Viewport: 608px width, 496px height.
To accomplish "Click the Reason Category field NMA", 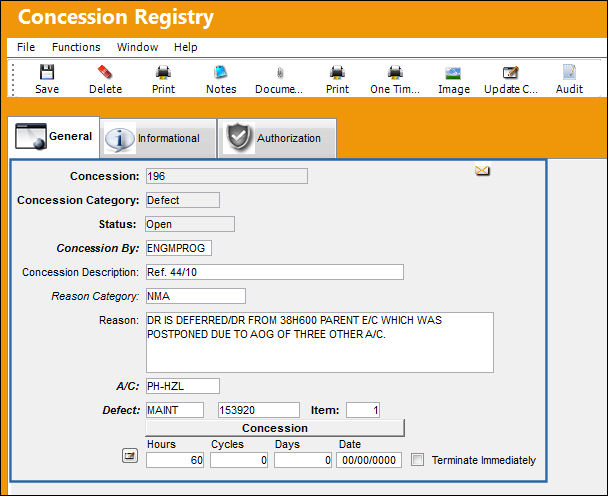I will click(196, 296).
